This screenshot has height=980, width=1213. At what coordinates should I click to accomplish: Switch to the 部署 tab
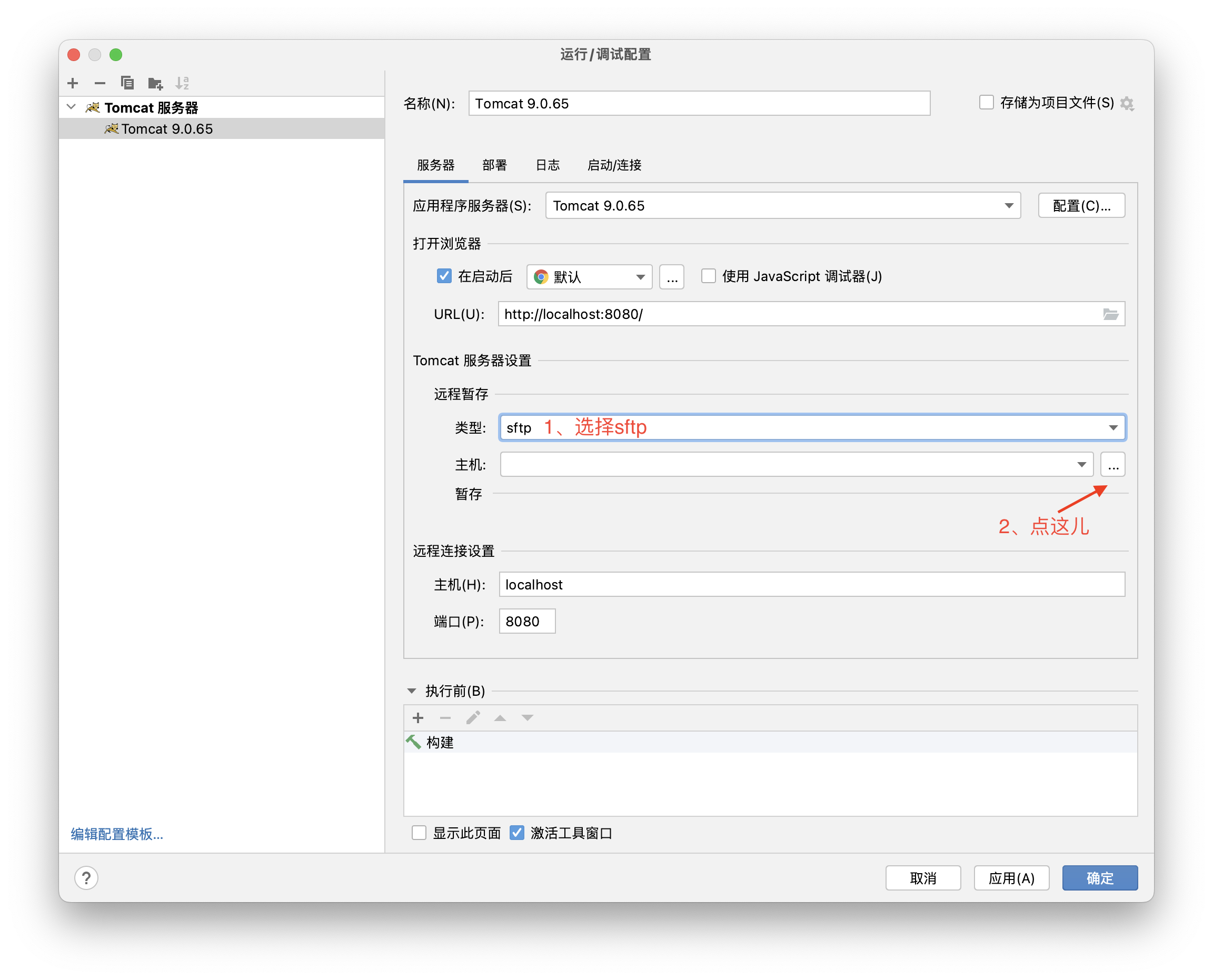495,165
